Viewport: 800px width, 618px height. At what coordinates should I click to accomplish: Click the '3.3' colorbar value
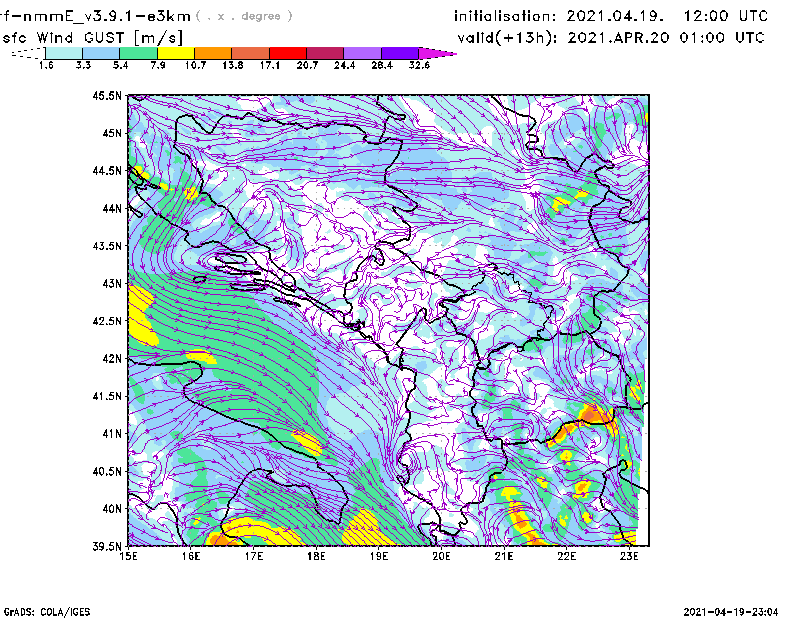(x=83, y=65)
